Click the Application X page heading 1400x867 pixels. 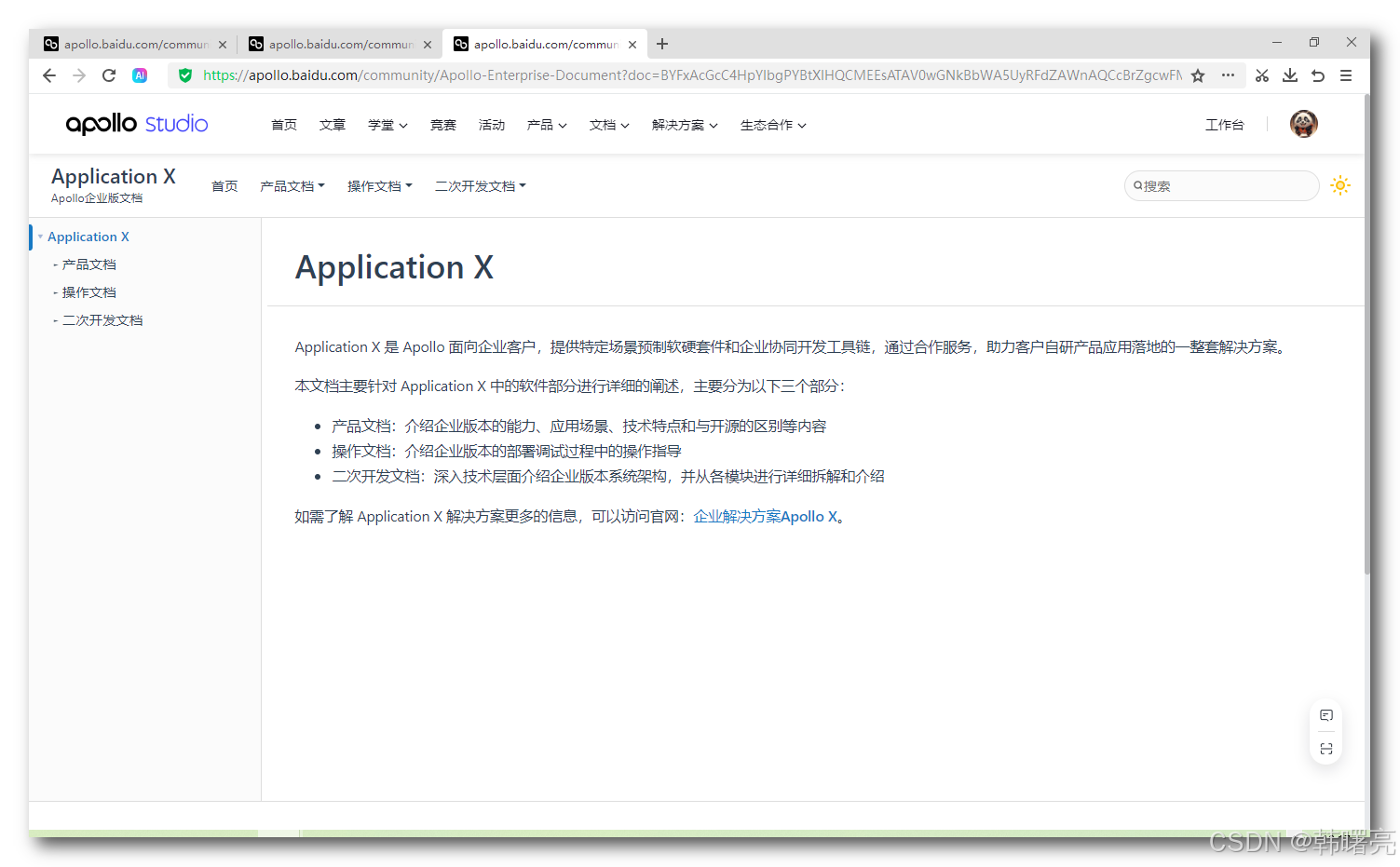click(x=394, y=267)
